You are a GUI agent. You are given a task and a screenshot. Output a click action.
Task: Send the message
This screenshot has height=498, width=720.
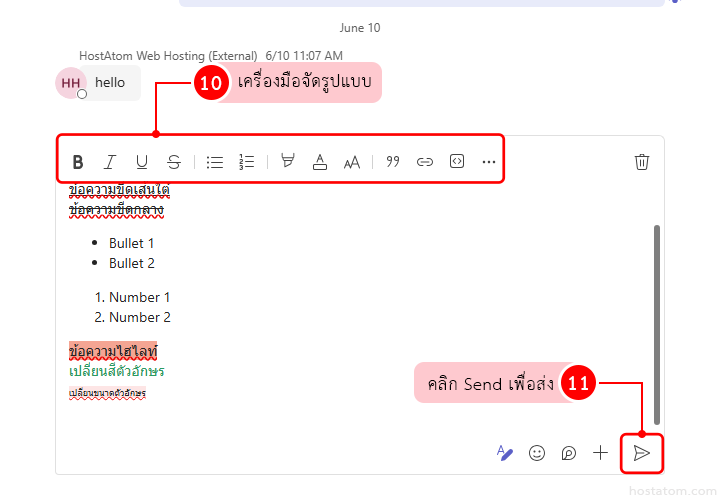642,453
